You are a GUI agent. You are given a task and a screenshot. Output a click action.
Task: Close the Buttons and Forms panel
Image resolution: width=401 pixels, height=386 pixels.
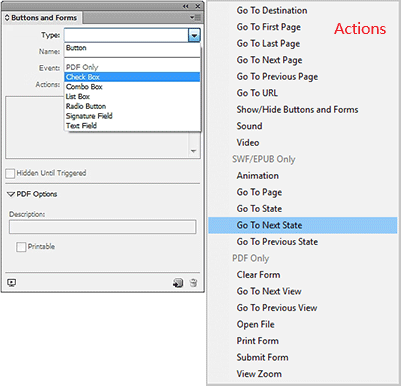198,6
